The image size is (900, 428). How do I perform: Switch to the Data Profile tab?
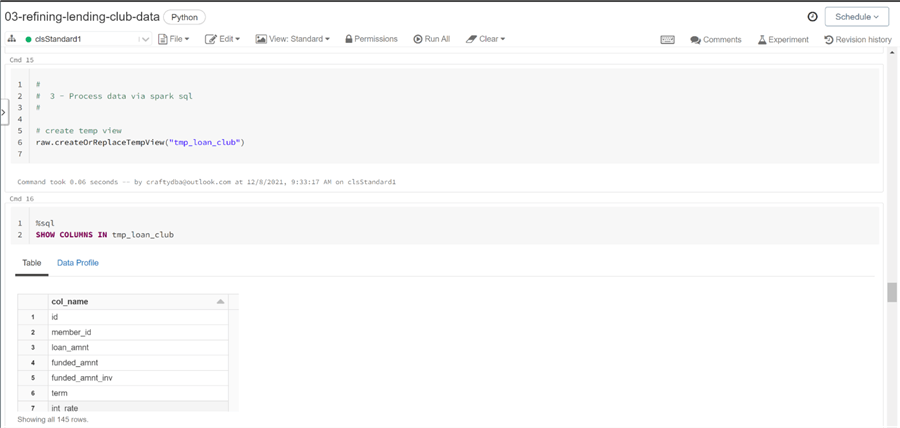click(x=77, y=263)
